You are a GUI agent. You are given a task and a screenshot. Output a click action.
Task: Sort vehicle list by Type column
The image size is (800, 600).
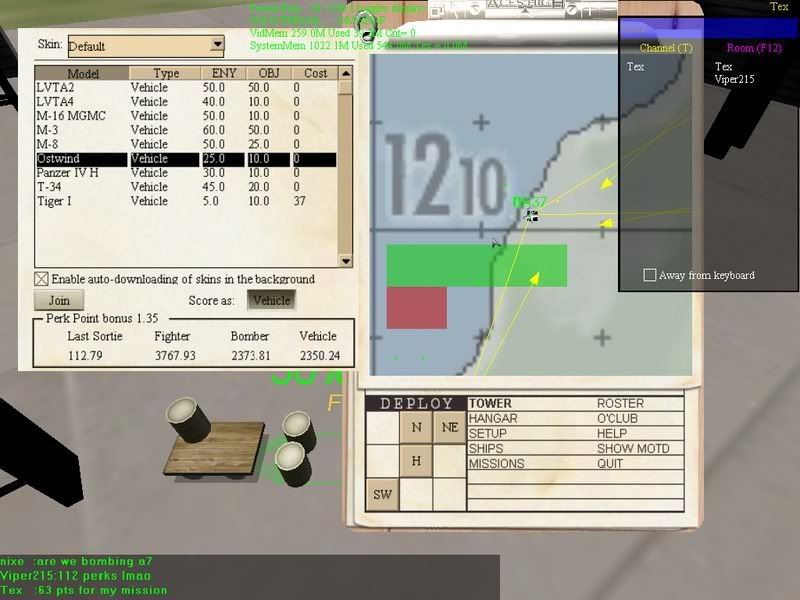(165, 73)
